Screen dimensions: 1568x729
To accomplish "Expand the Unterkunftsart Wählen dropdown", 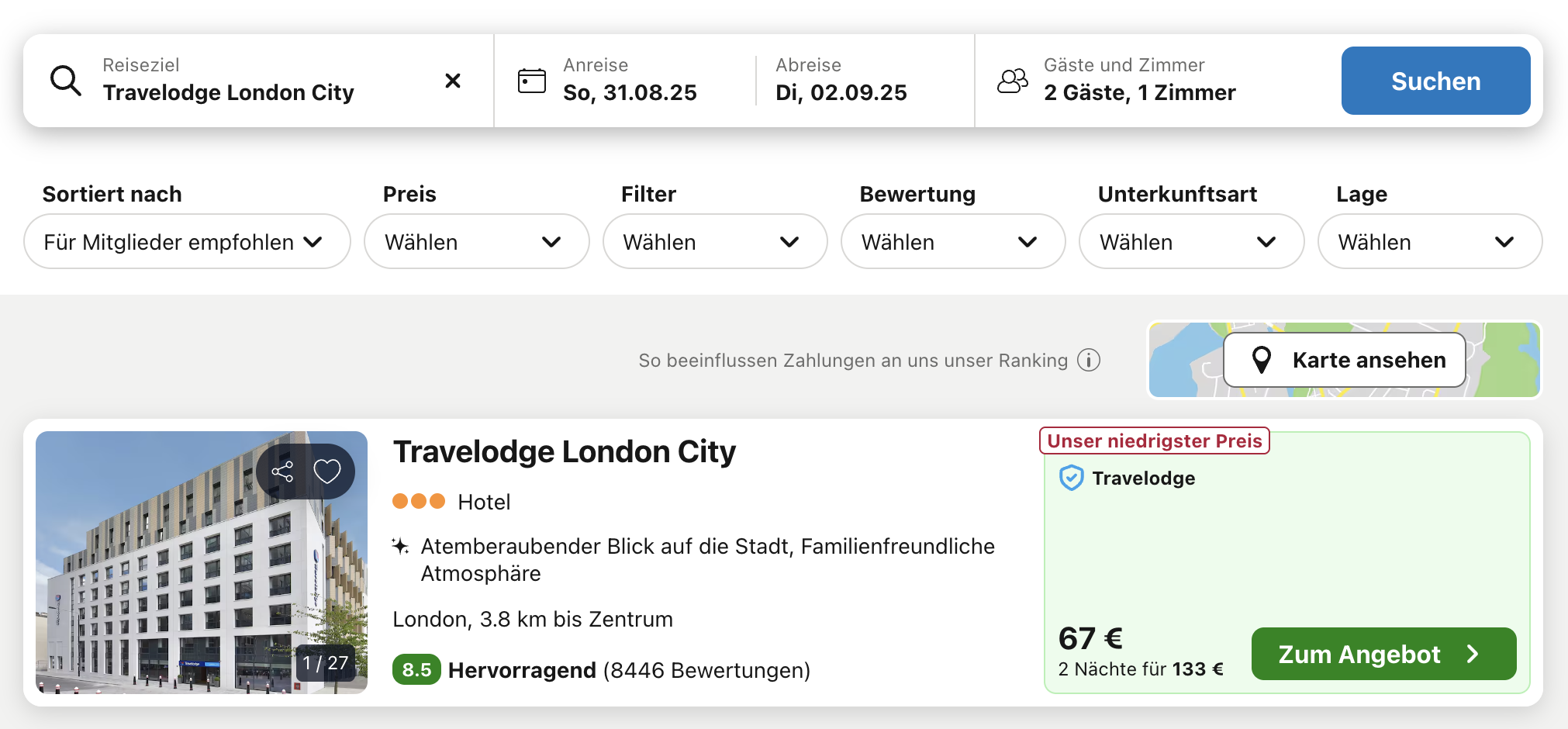I will pyautogui.click(x=1191, y=242).
